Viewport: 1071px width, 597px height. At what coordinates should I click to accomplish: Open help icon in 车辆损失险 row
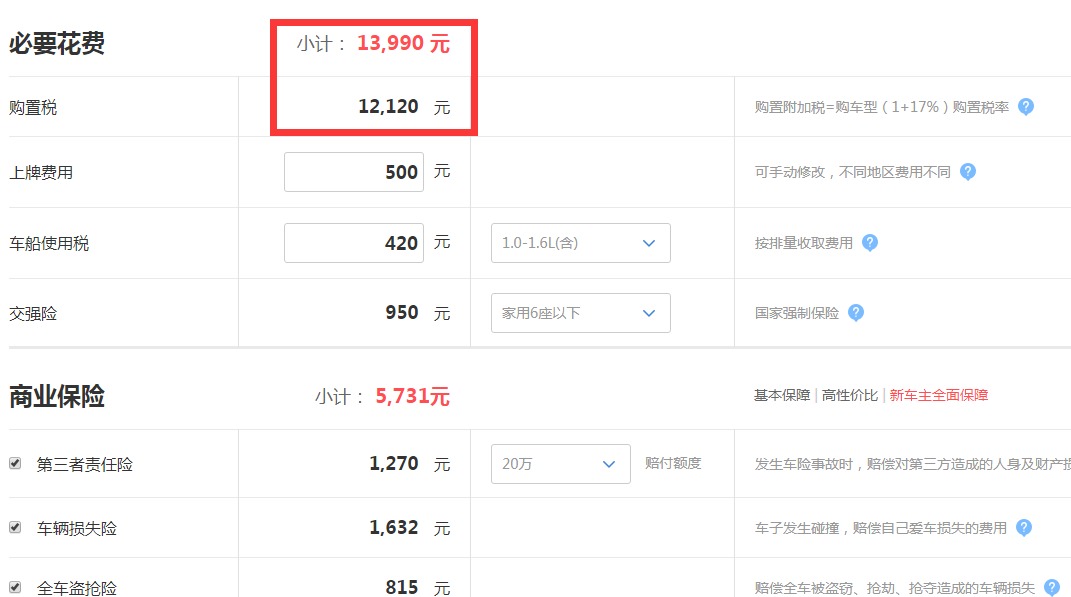[x=1023, y=527]
